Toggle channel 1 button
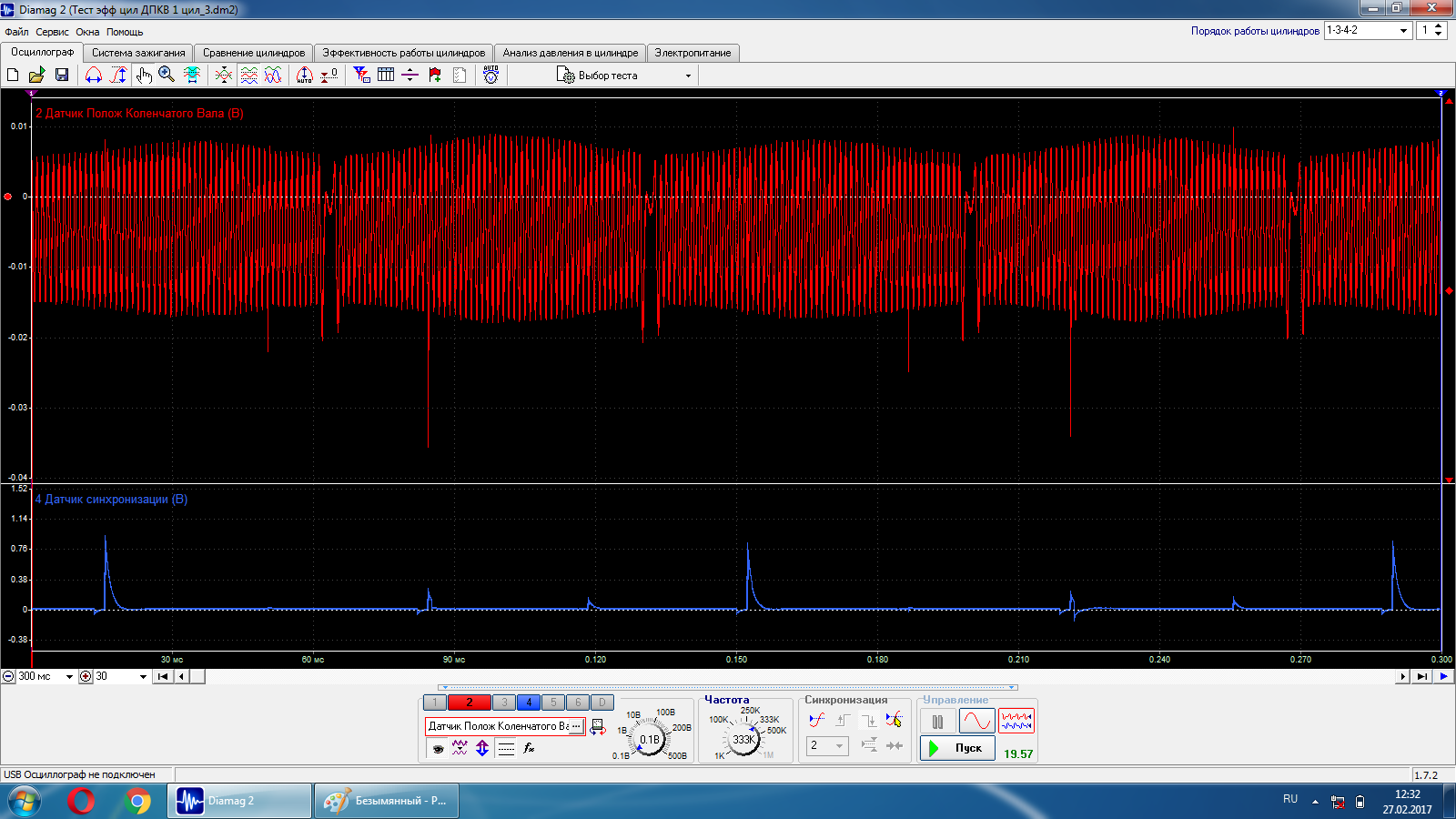 [x=435, y=703]
